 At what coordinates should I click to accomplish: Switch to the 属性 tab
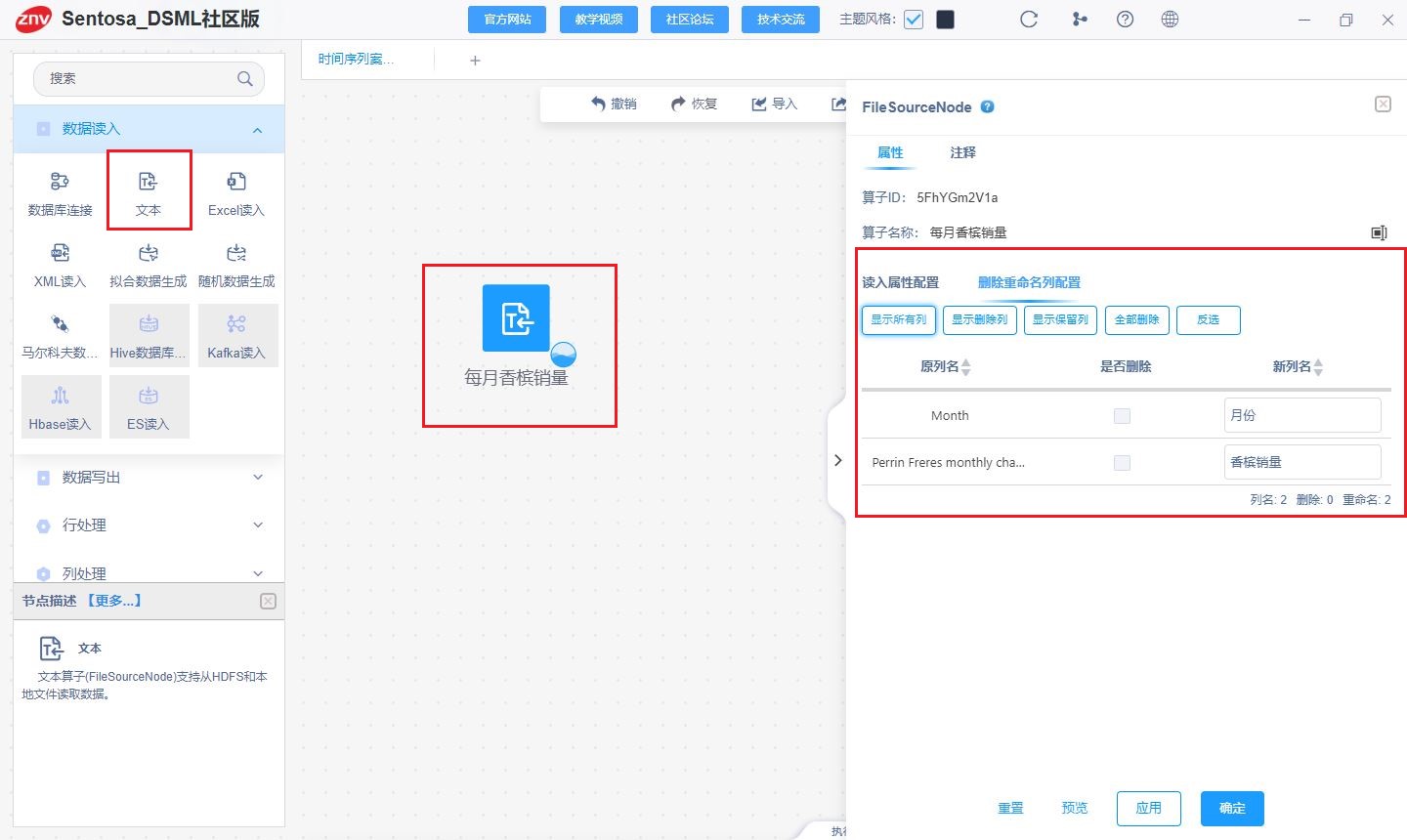tap(890, 152)
